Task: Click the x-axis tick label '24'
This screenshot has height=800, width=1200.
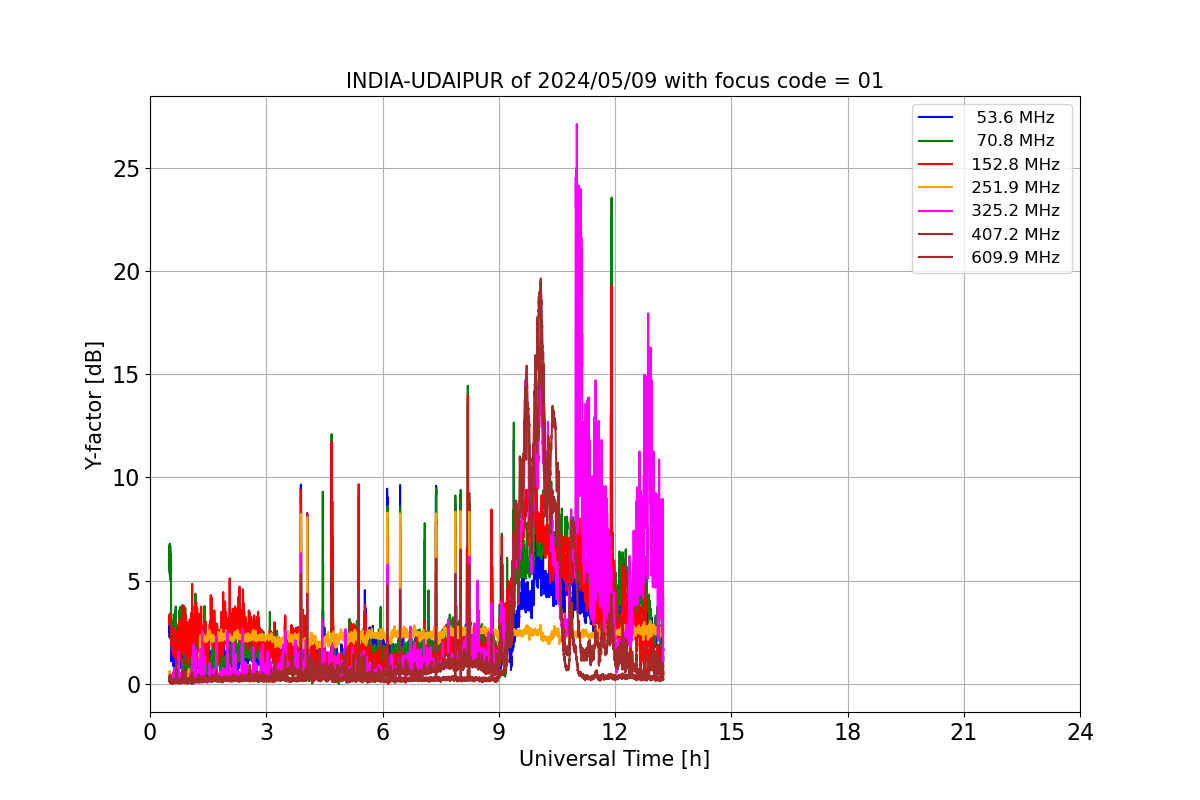Action: pyautogui.click(x=1080, y=732)
